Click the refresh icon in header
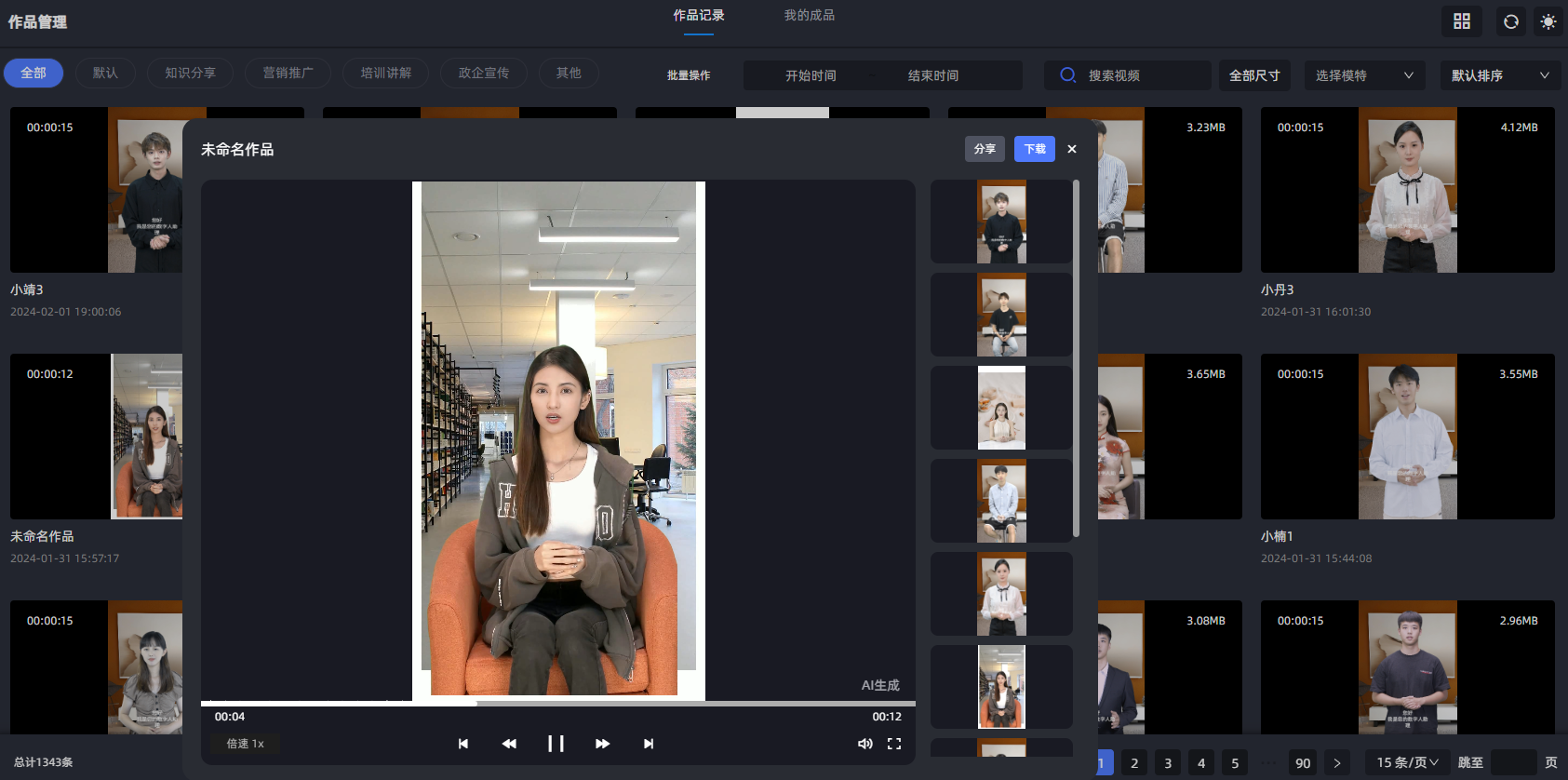Image resolution: width=1568 pixels, height=780 pixels. point(1511,21)
